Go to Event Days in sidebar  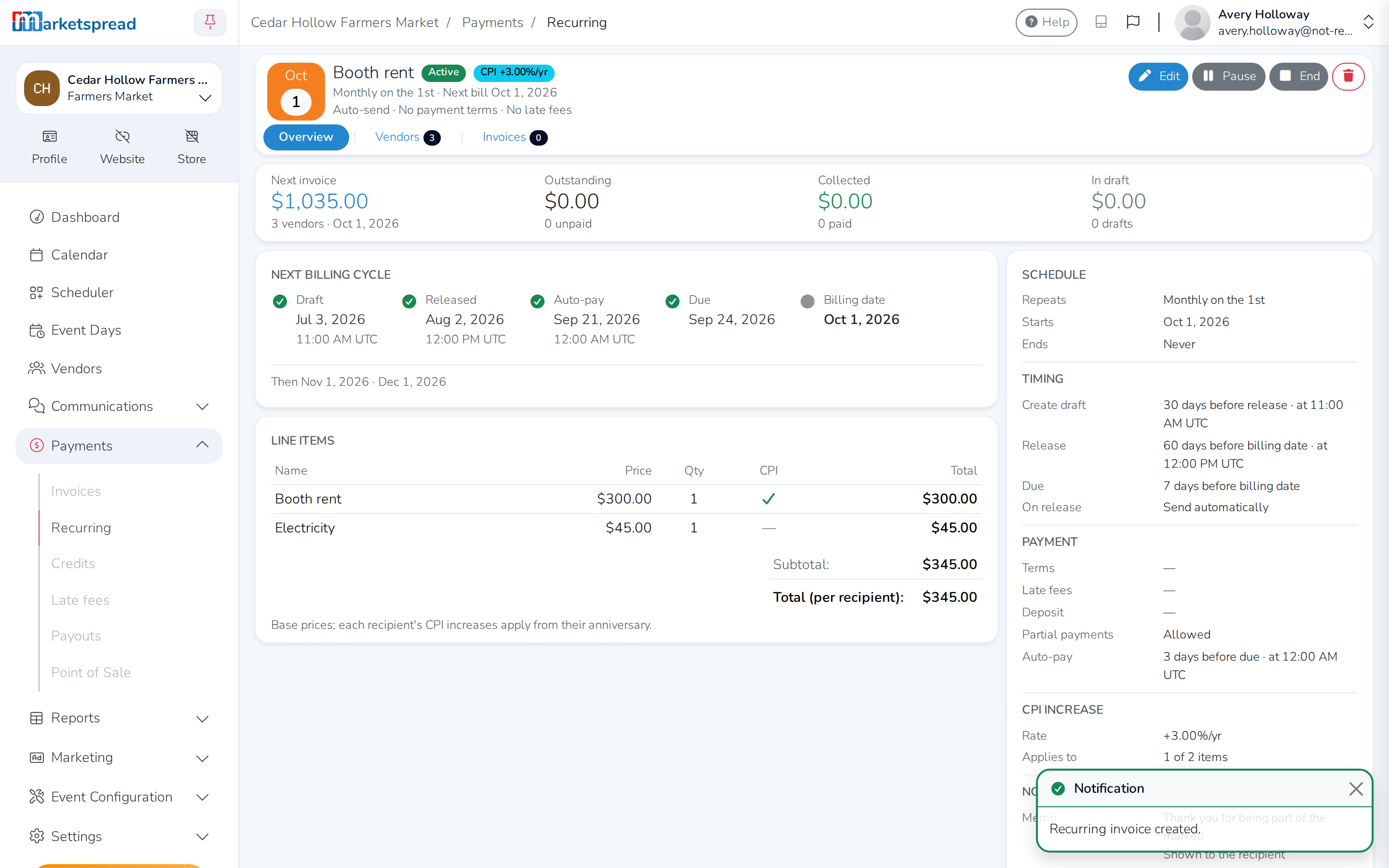(119, 330)
